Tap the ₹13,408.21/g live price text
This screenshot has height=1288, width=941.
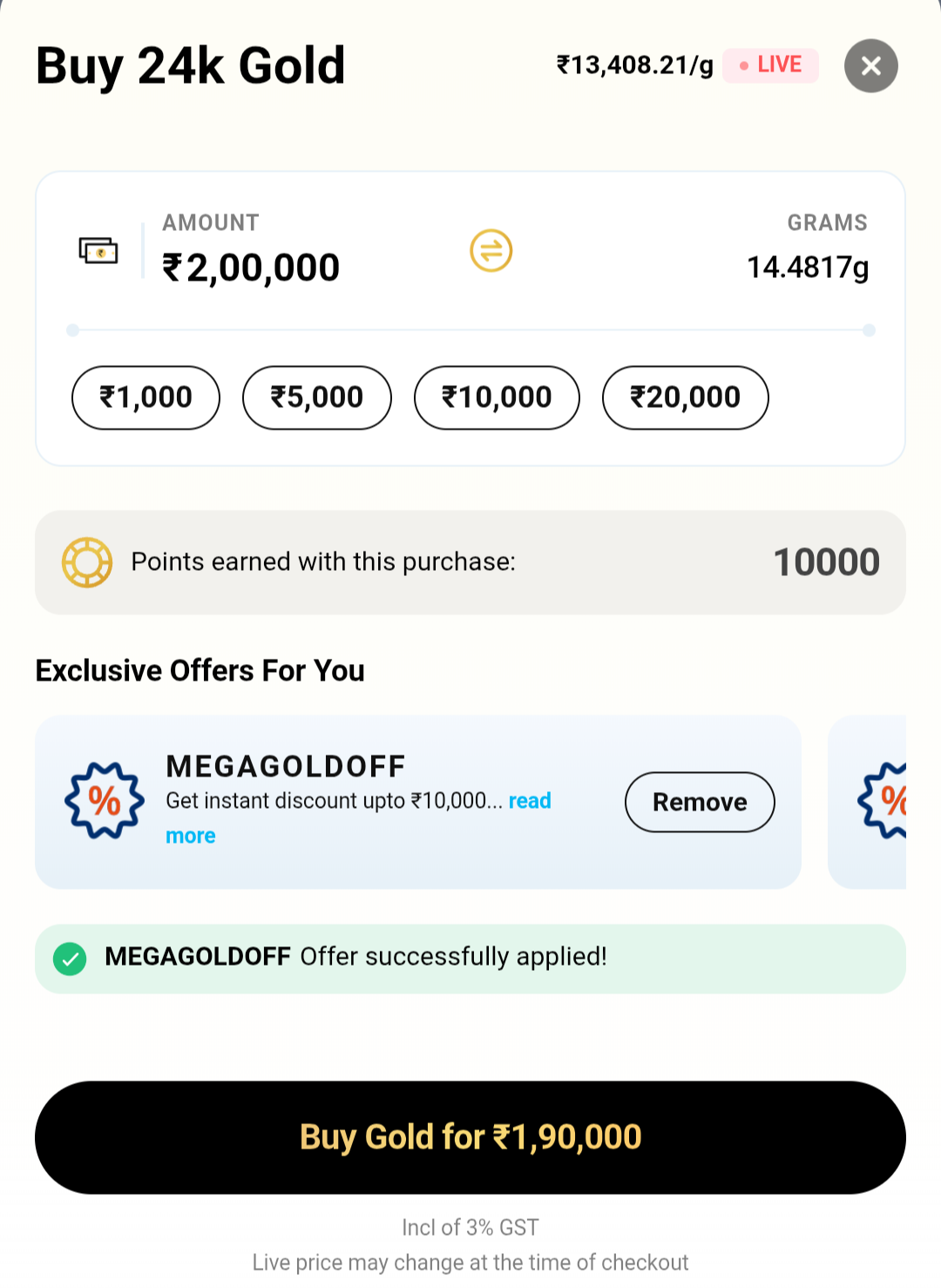click(x=635, y=65)
